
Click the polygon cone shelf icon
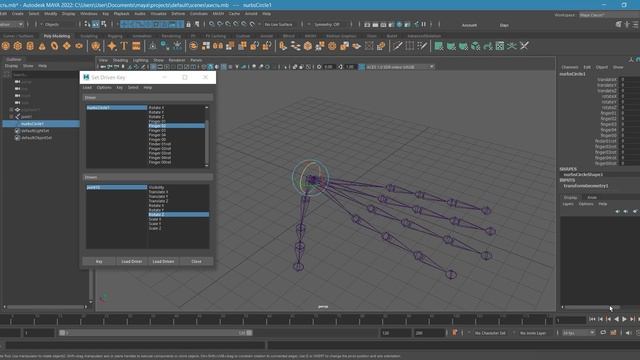click(x=42, y=46)
